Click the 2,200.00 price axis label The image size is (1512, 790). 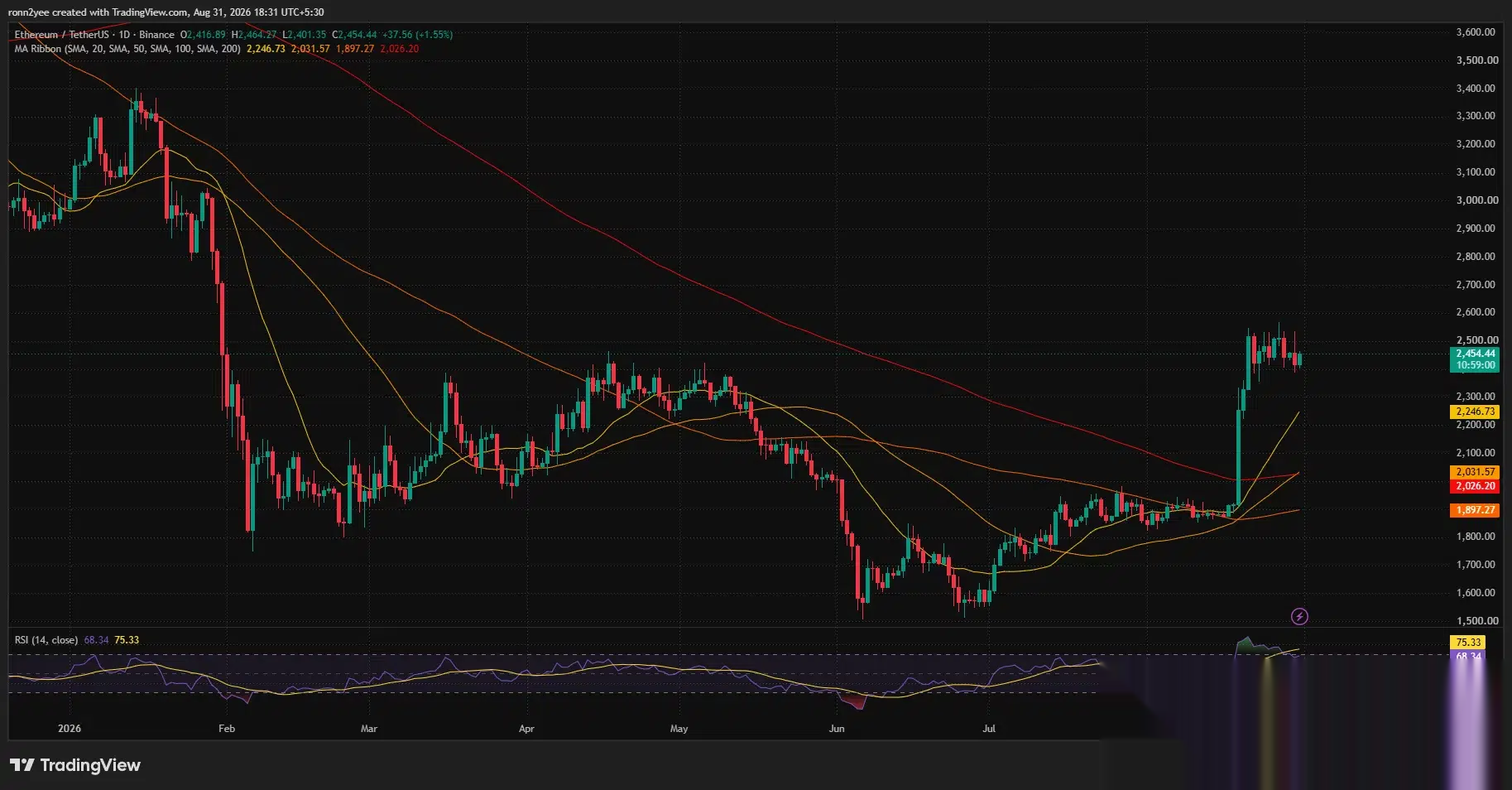(1476, 425)
